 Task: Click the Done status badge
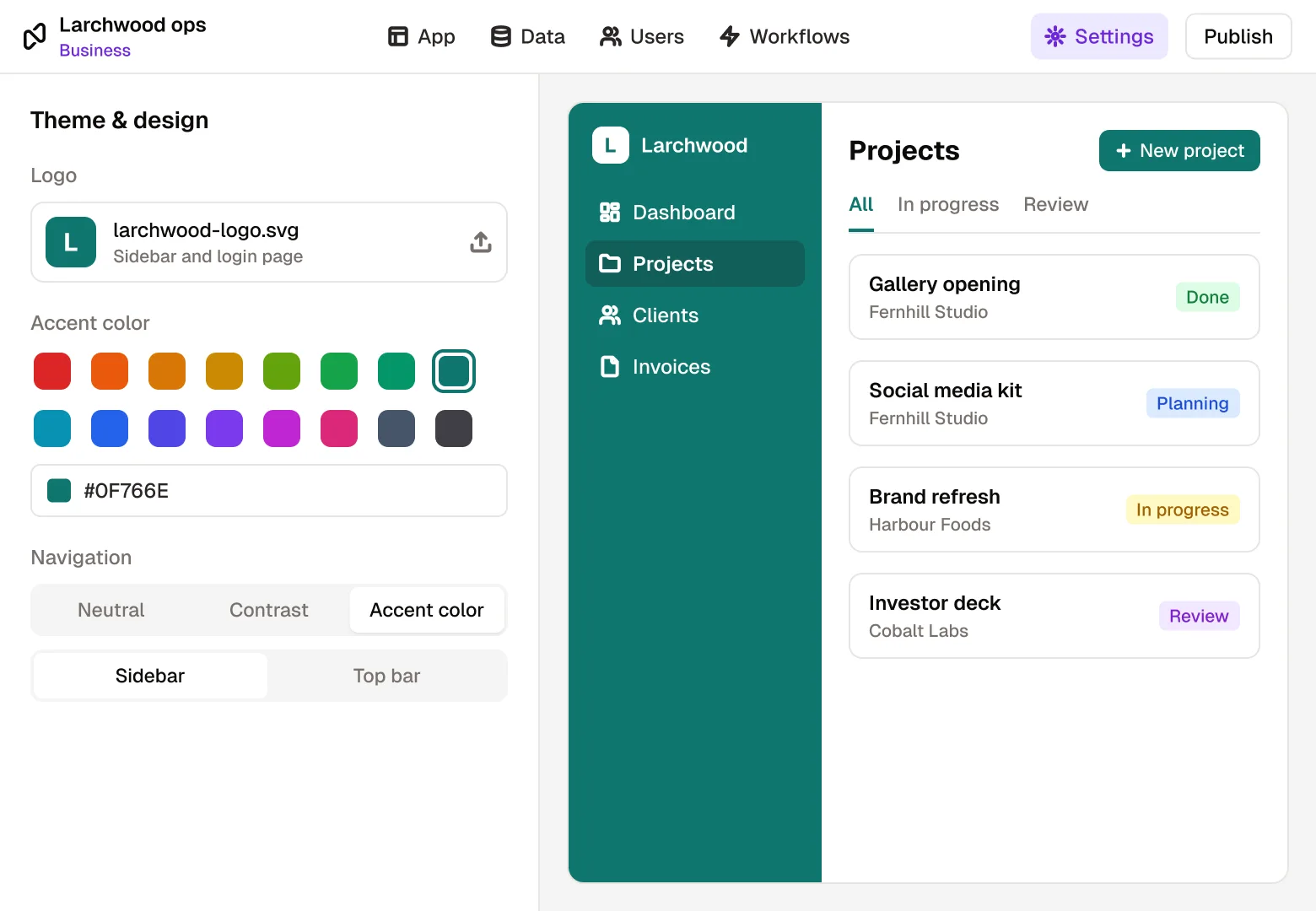tap(1208, 297)
